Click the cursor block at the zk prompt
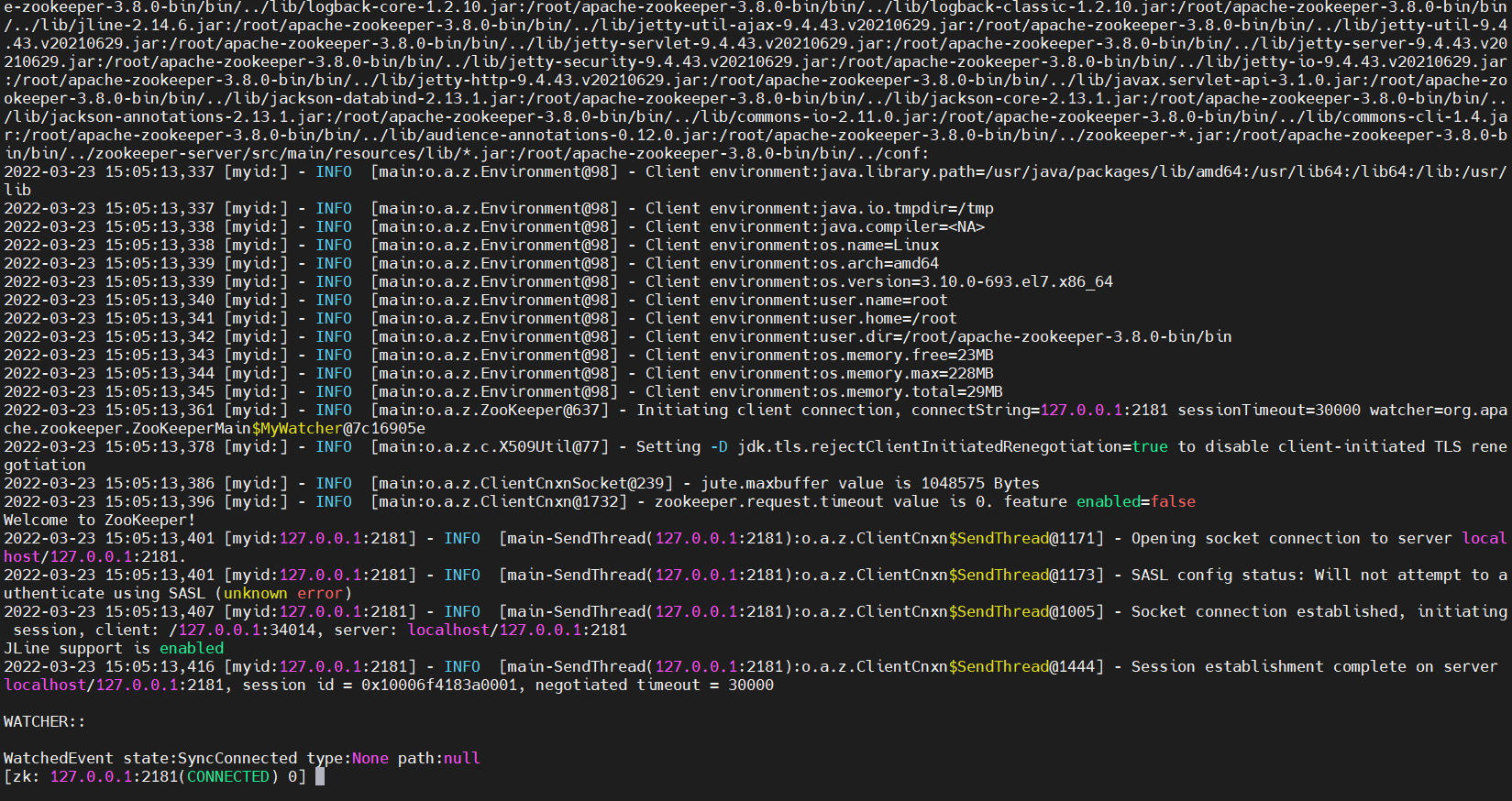Screen dimensions: 1512x801 click(x=320, y=776)
